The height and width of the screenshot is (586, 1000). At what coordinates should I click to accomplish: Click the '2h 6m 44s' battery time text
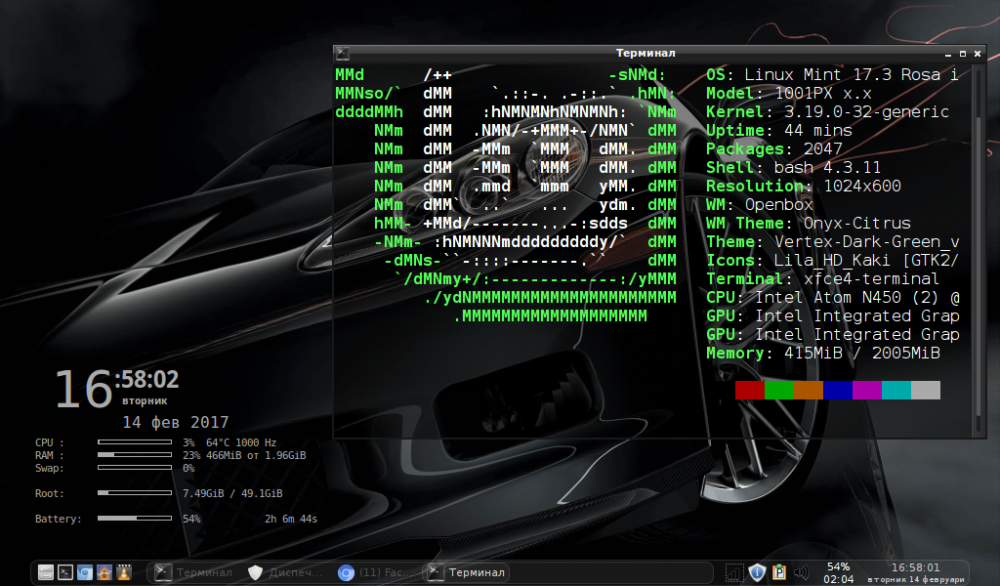tap(291, 519)
